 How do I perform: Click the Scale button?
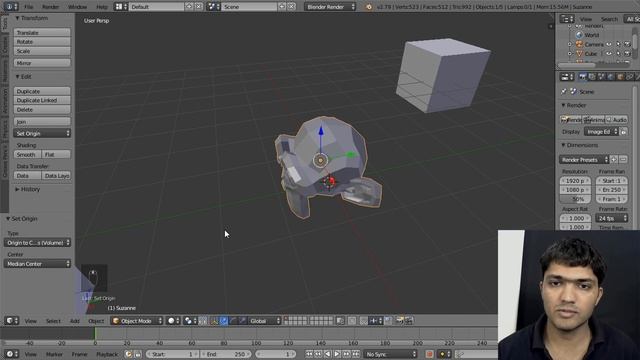tap(42, 51)
